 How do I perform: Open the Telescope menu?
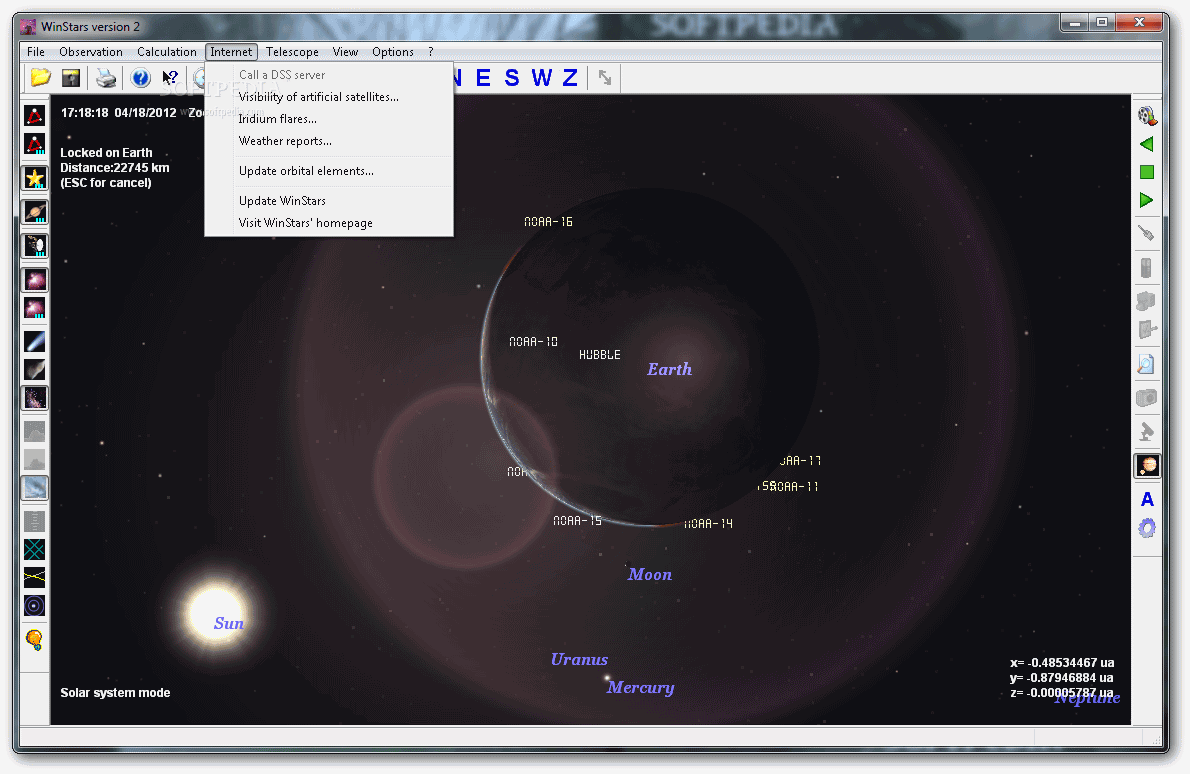tap(292, 52)
